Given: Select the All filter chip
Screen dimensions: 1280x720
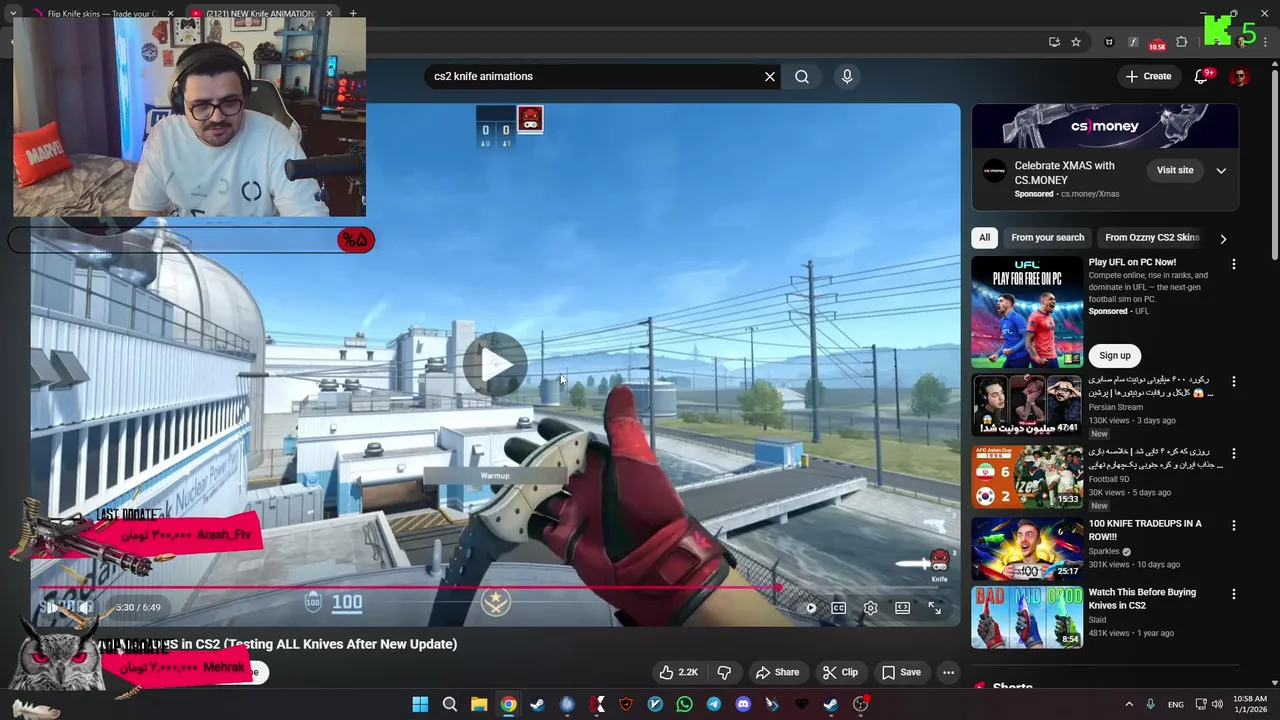Looking at the screenshot, I should click(984, 238).
